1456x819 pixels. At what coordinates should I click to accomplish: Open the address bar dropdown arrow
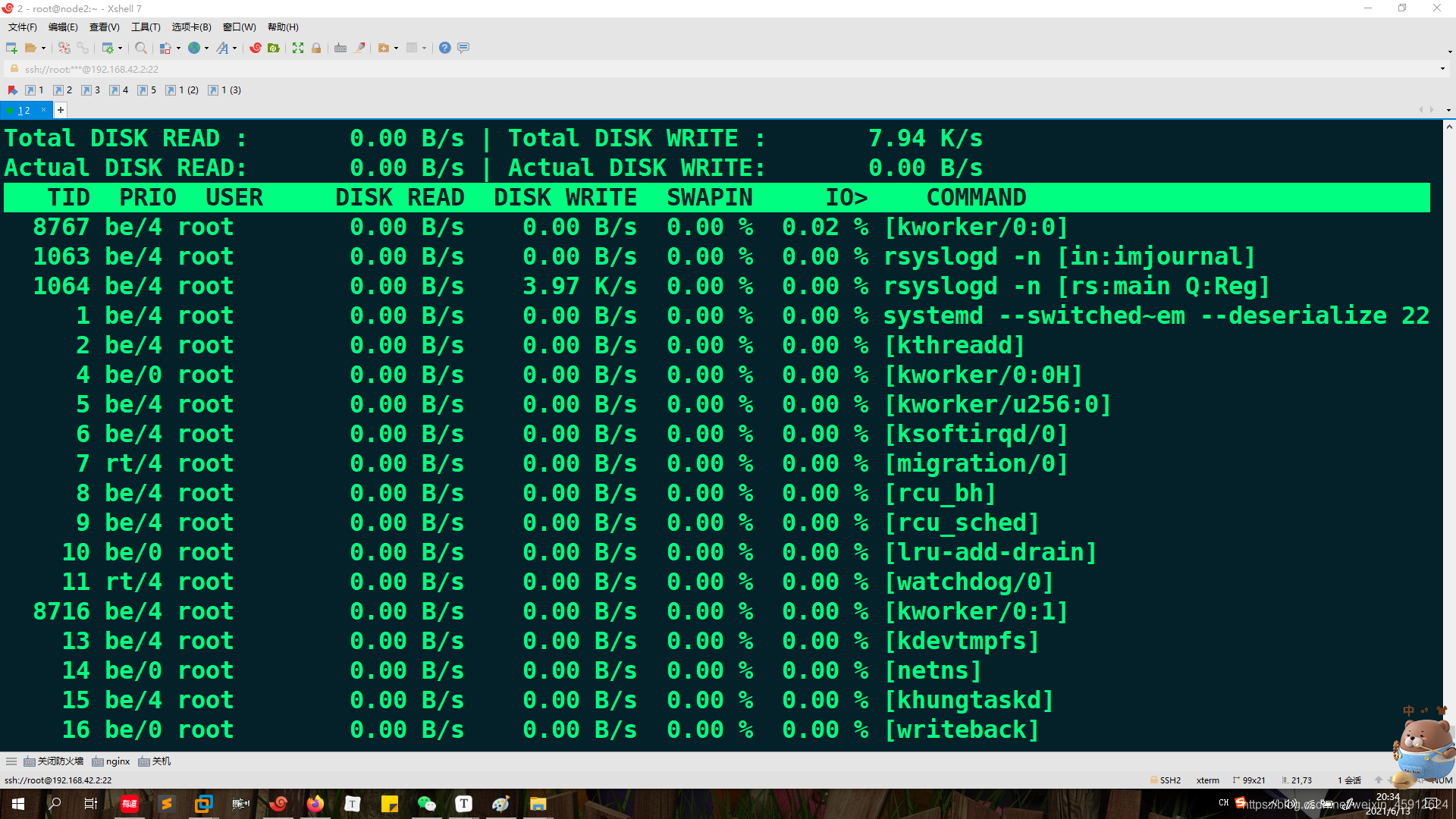point(1442,69)
